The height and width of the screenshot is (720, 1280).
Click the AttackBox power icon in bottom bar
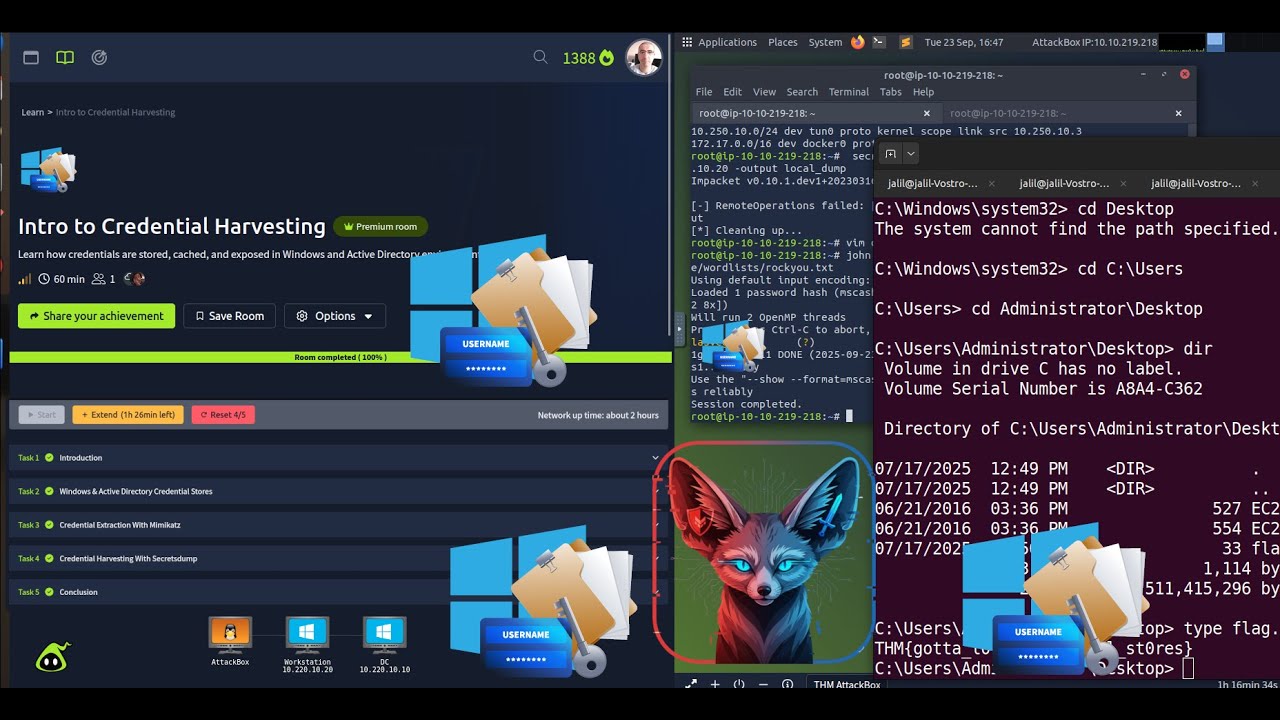coord(739,685)
